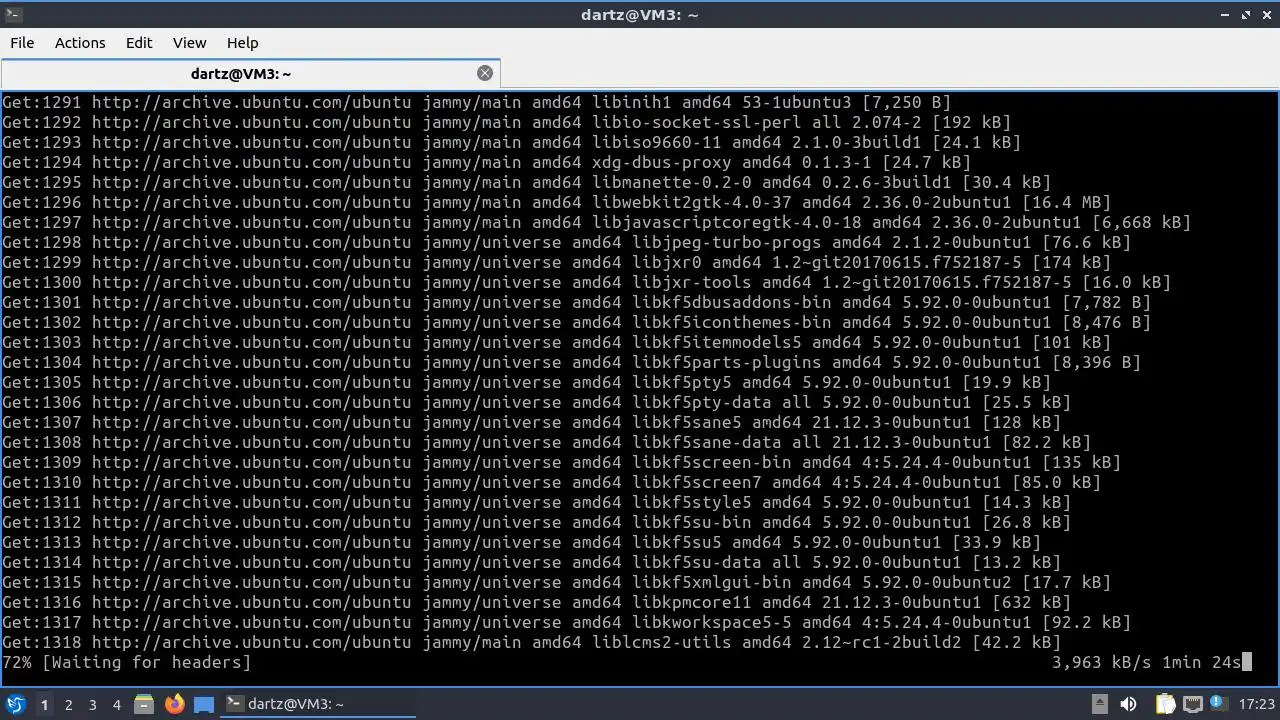This screenshot has width=1280, height=720.
Task: Click the show desktop panel icon
Action: tap(204, 705)
